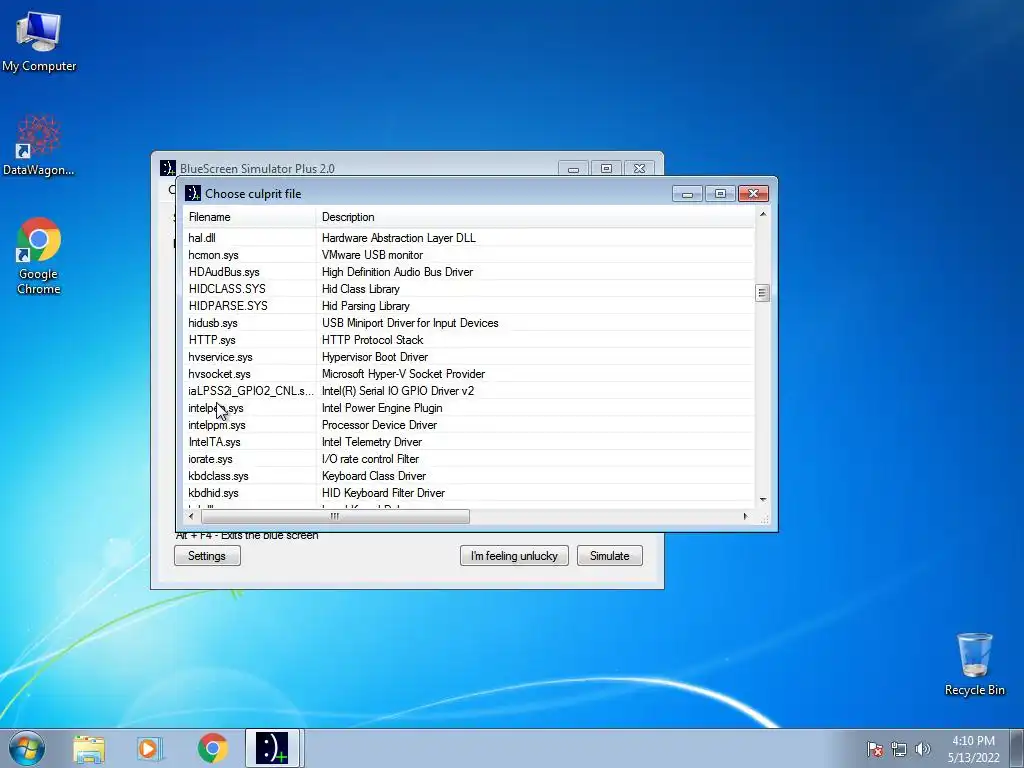Select the HIDCLASS.SYS row
The width and height of the screenshot is (1024, 768).
point(468,289)
